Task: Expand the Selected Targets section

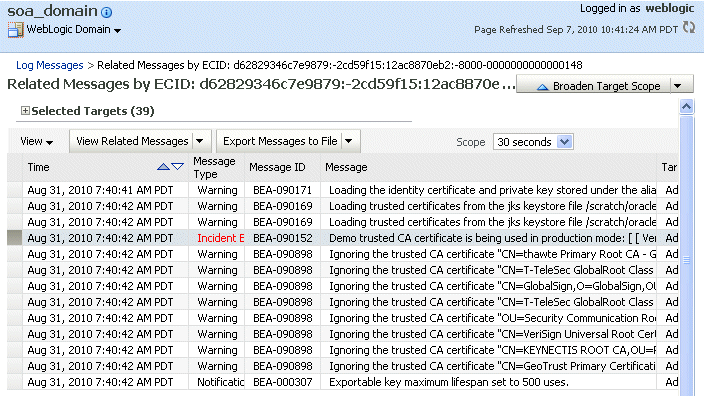Action: coord(25,110)
